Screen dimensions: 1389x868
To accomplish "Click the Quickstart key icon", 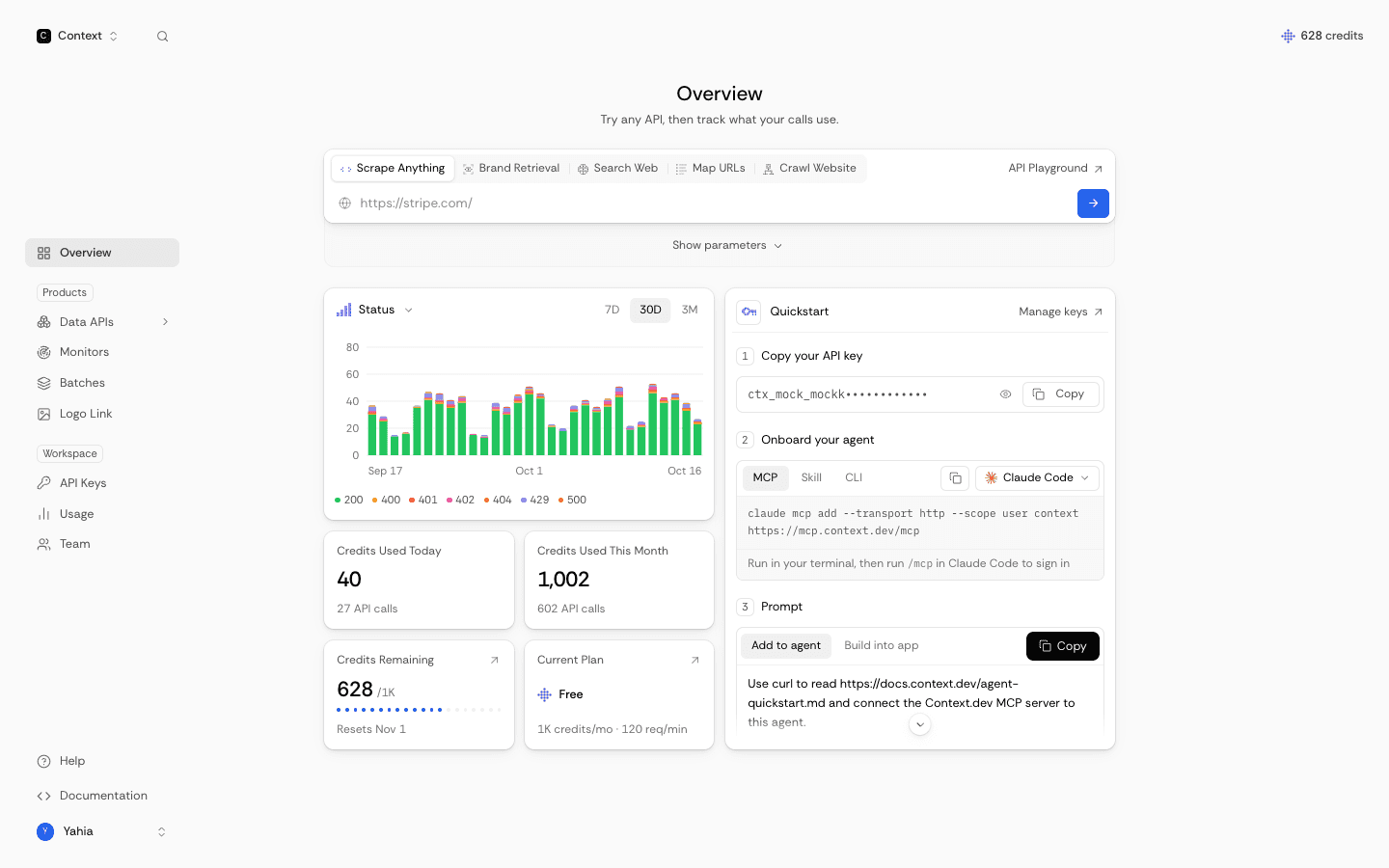I will (749, 312).
